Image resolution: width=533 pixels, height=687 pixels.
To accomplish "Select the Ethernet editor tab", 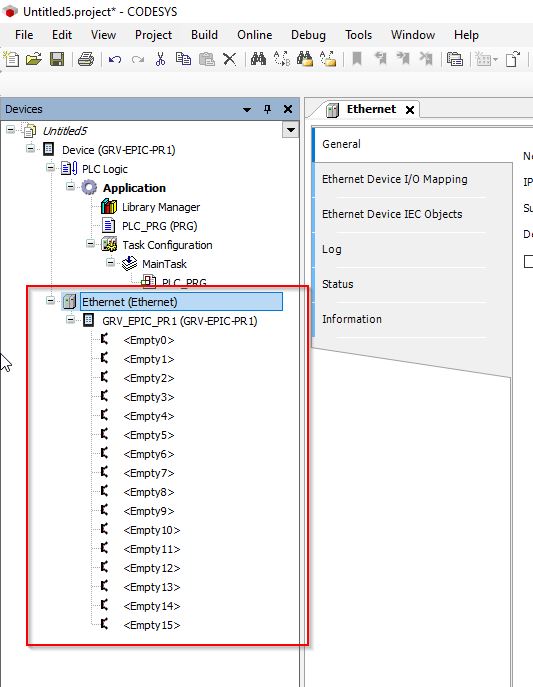I will click(371, 109).
